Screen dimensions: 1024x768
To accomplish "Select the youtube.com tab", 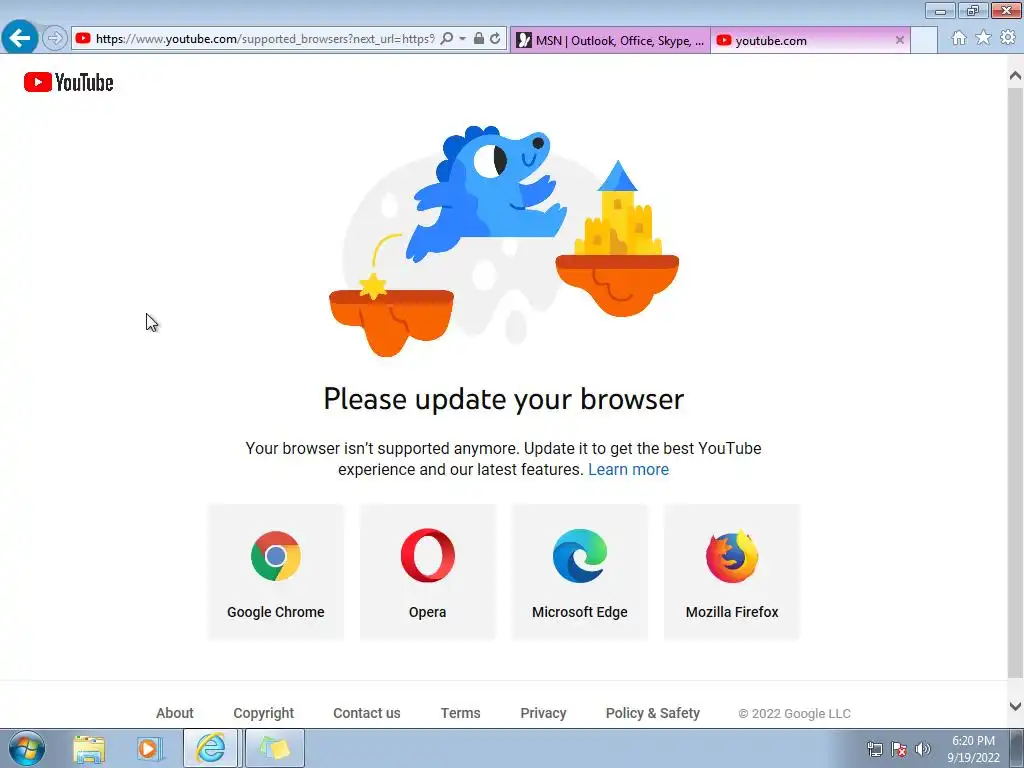I will [810, 40].
